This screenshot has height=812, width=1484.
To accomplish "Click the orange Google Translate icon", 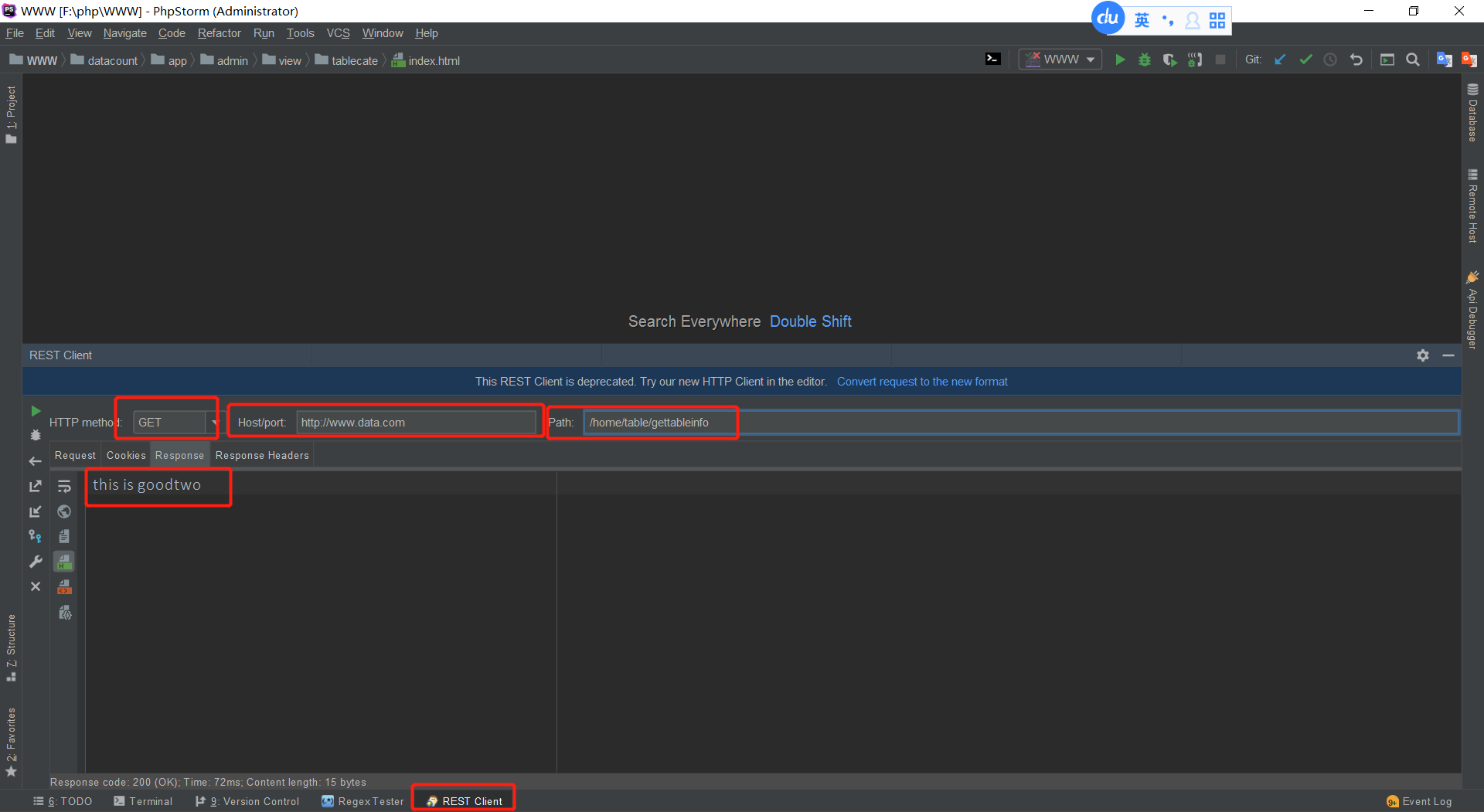I will [x=1469, y=59].
